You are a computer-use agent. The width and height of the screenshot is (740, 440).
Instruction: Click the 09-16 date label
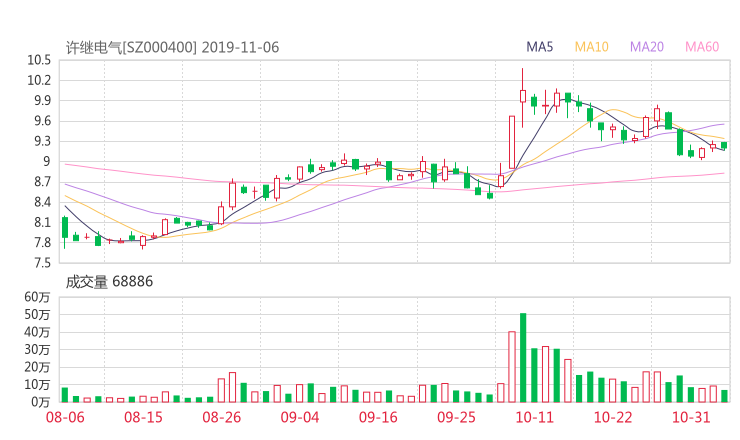pos(378,417)
